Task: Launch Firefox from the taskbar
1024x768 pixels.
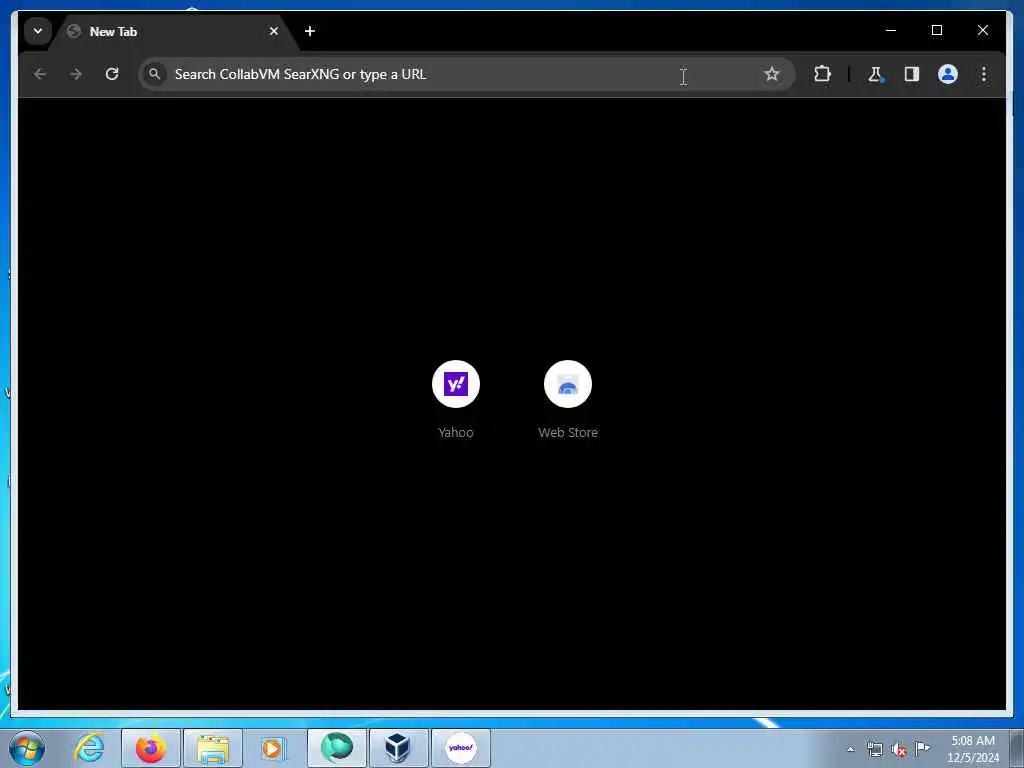Action: point(151,748)
